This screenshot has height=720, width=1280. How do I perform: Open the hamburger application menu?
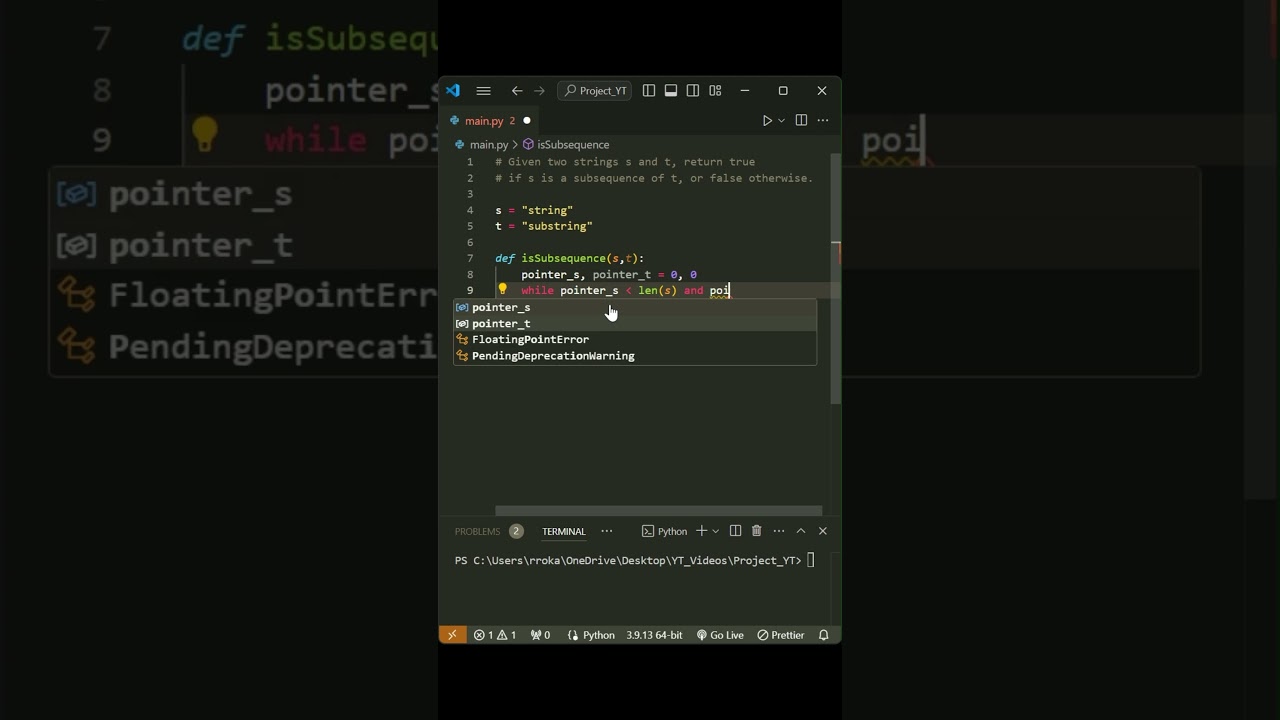coord(484,91)
